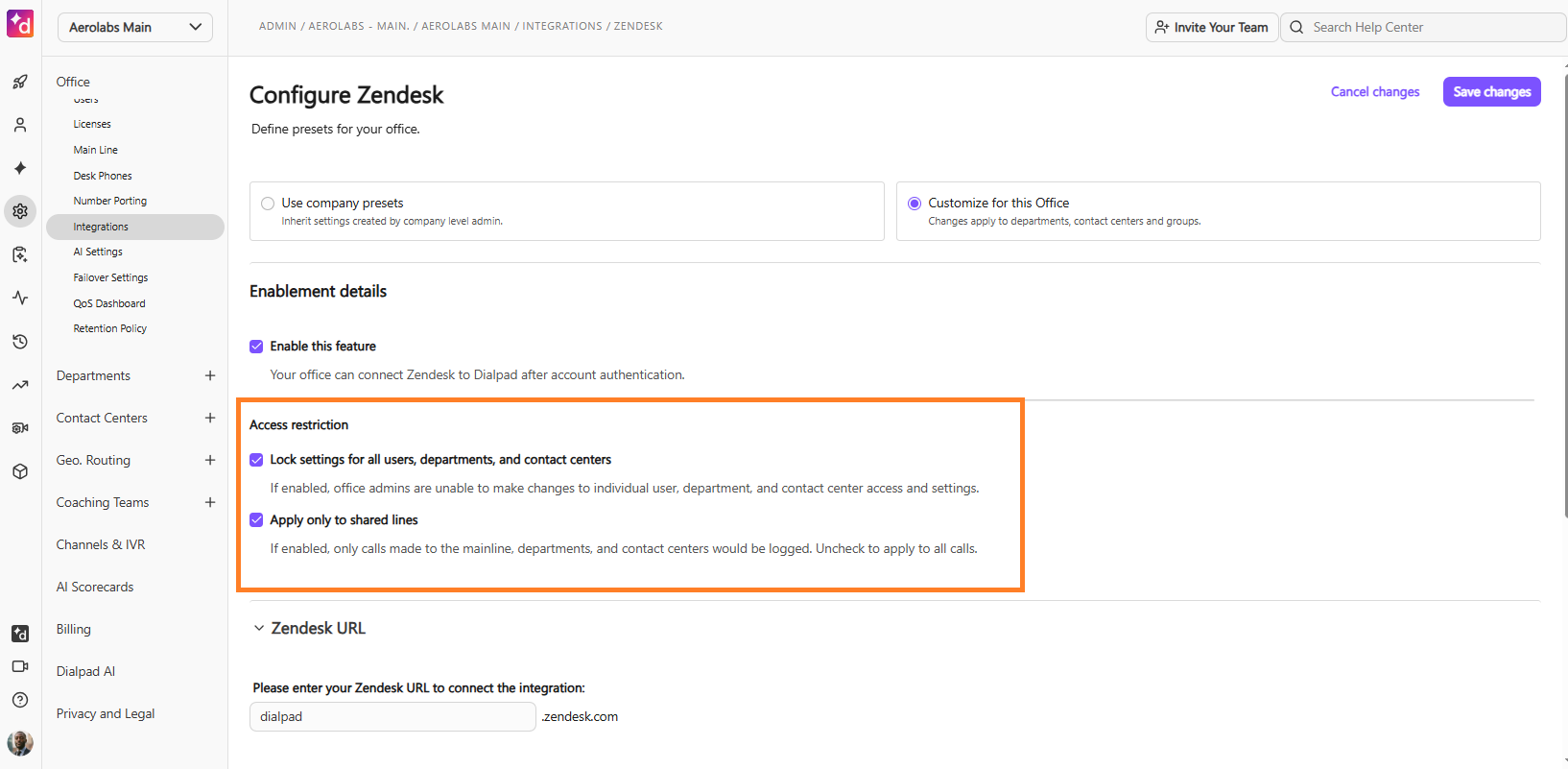Open the clipboard sparkle icon in sidebar
Screen dimensions: 1568x769
click(x=20, y=254)
